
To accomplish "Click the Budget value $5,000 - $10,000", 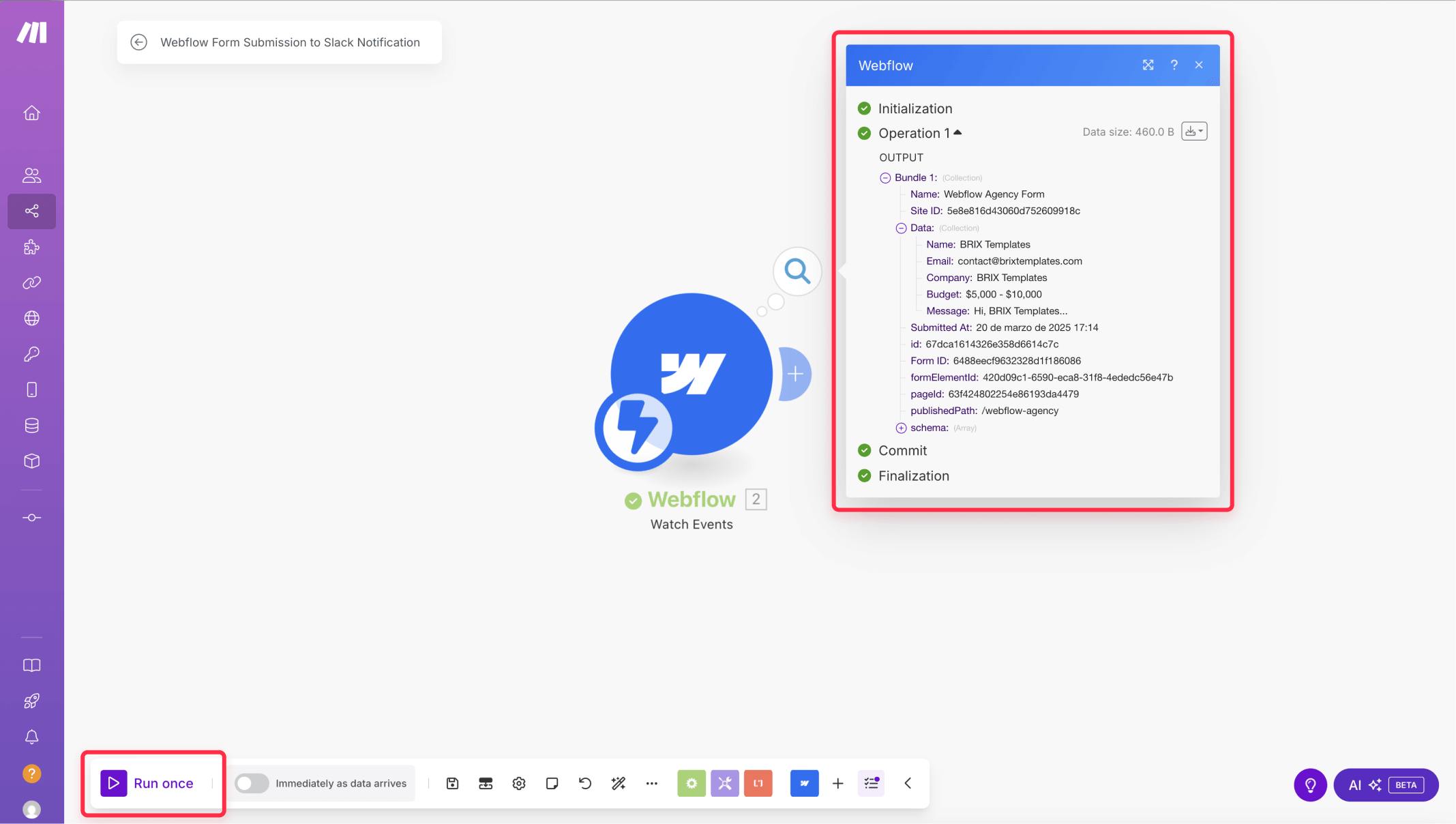I will pyautogui.click(x=1003, y=295).
